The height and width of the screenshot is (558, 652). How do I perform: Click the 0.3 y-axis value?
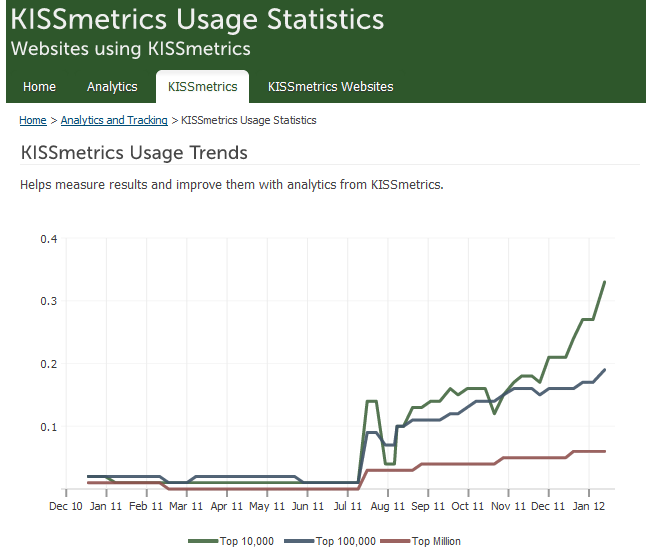click(49, 301)
